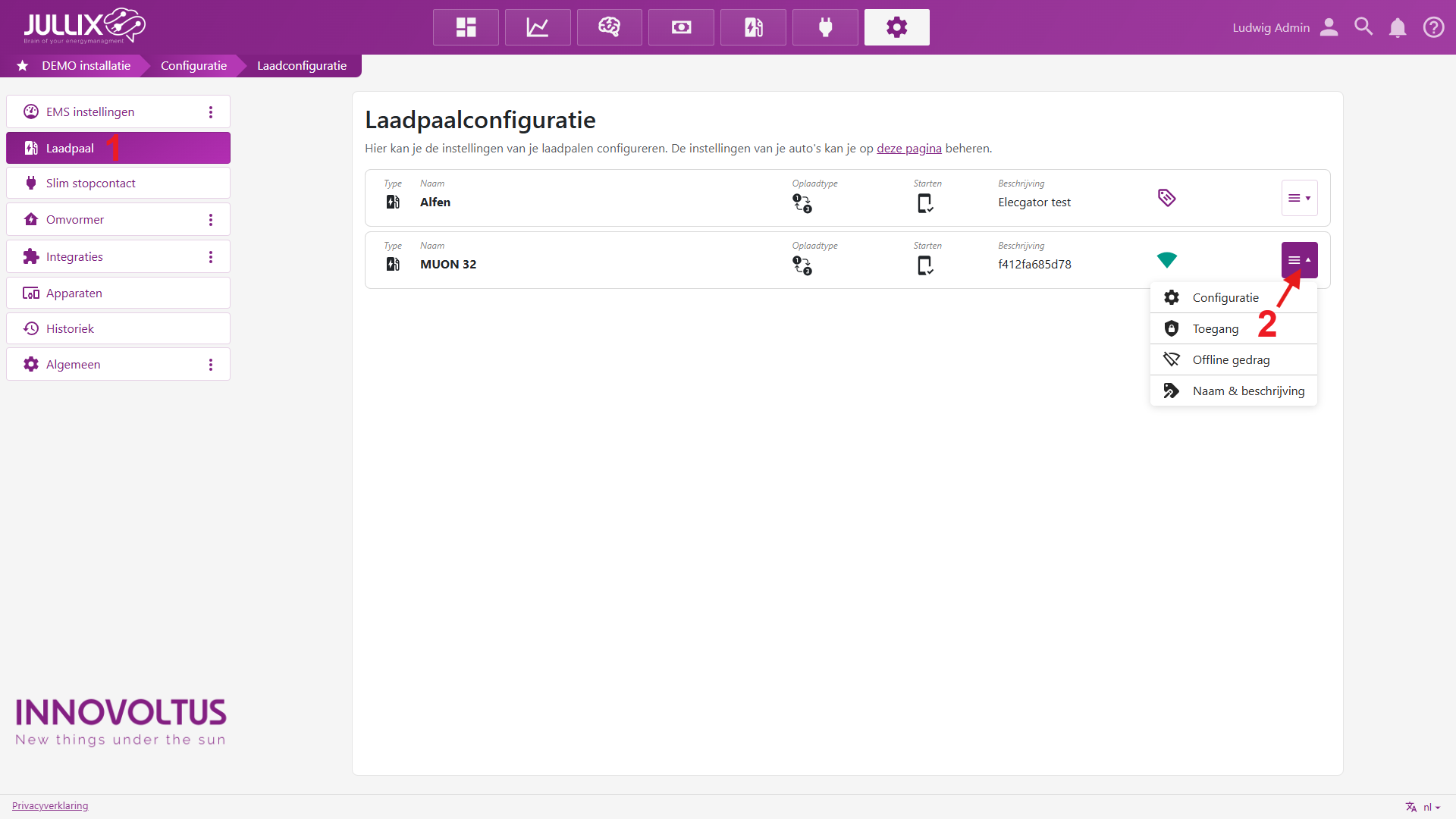Click the Configuratie breadcrumb
This screenshot has height=819, width=1456.
point(193,66)
